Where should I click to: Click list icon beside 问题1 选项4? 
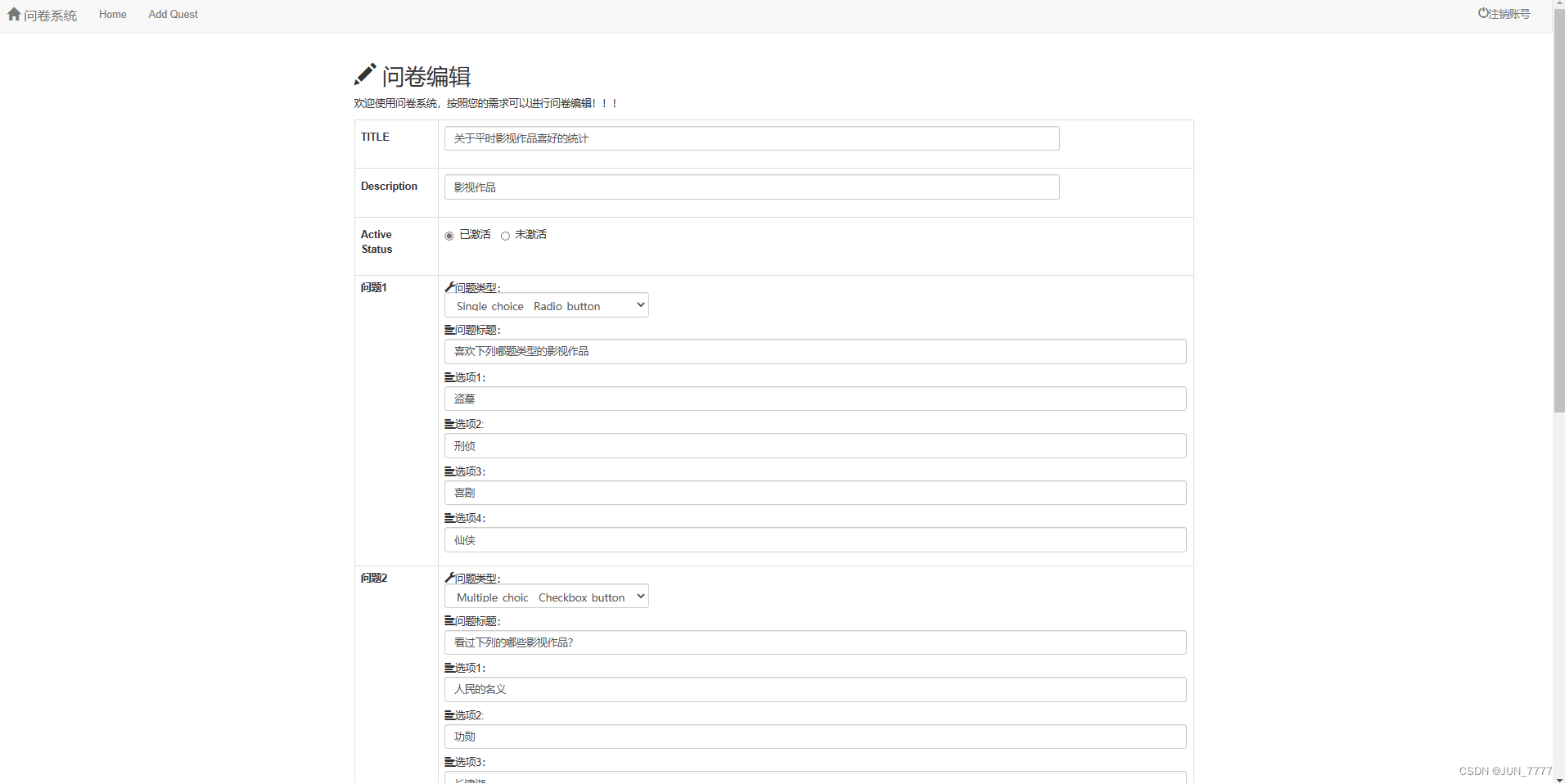click(449, 518)
